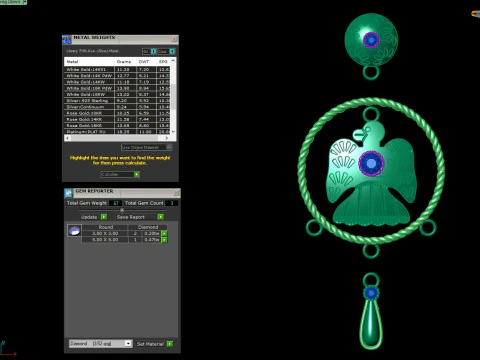
Task: Select the White Gold:14K PdW row
Action: point(117,76)
